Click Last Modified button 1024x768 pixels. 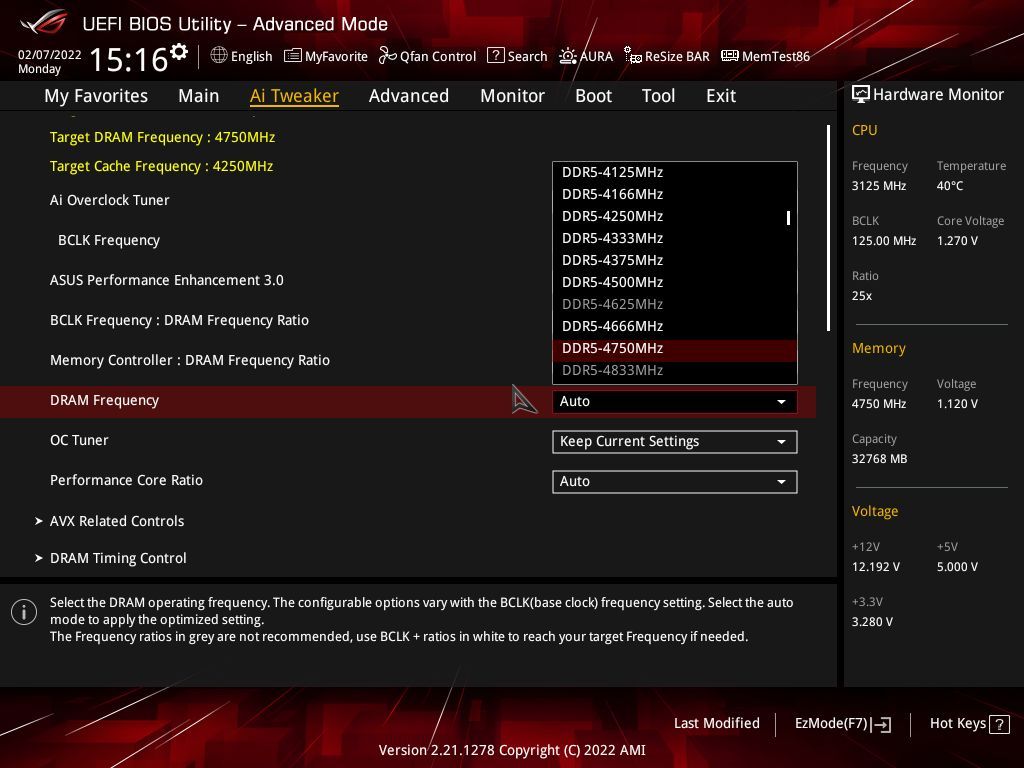716,724
